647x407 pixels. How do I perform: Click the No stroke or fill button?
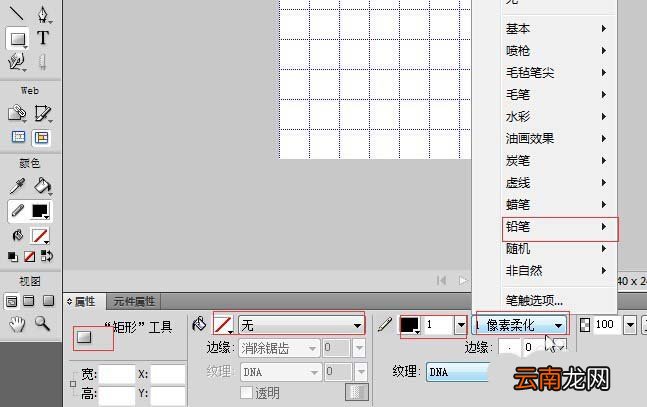[x=29, y=257]
